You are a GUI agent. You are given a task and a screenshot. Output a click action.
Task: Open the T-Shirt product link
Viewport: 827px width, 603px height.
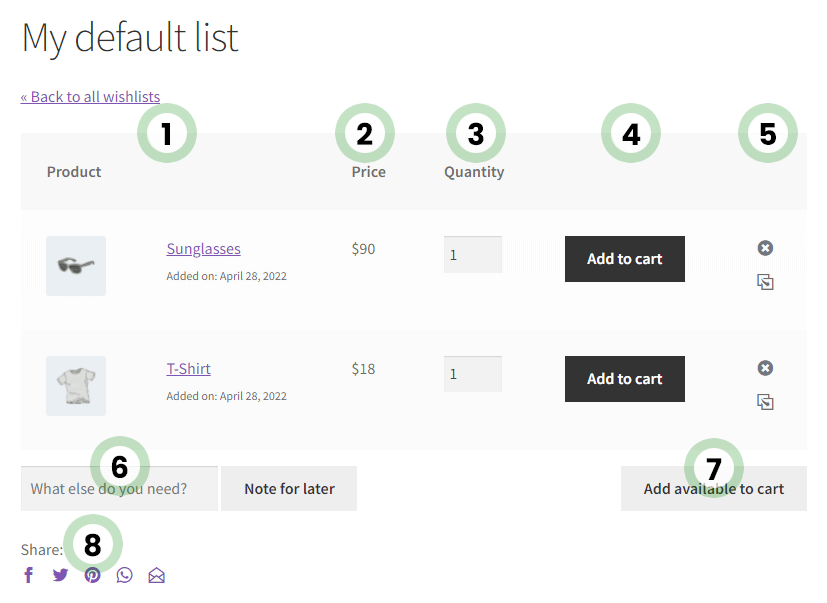coord(188,368)
